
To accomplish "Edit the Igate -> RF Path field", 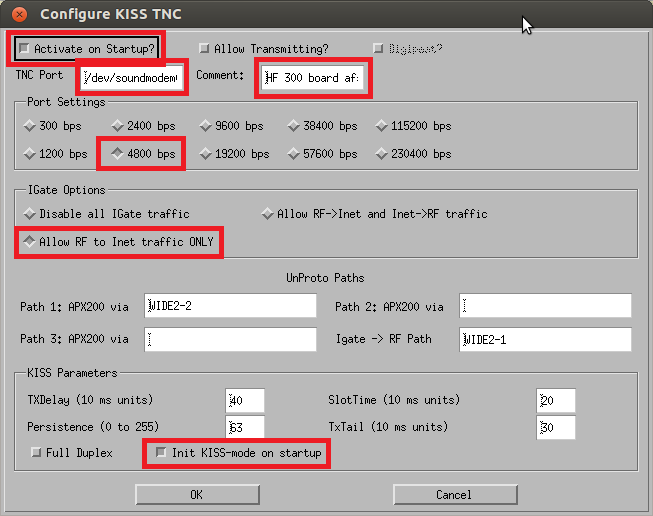I will (545, 339).
